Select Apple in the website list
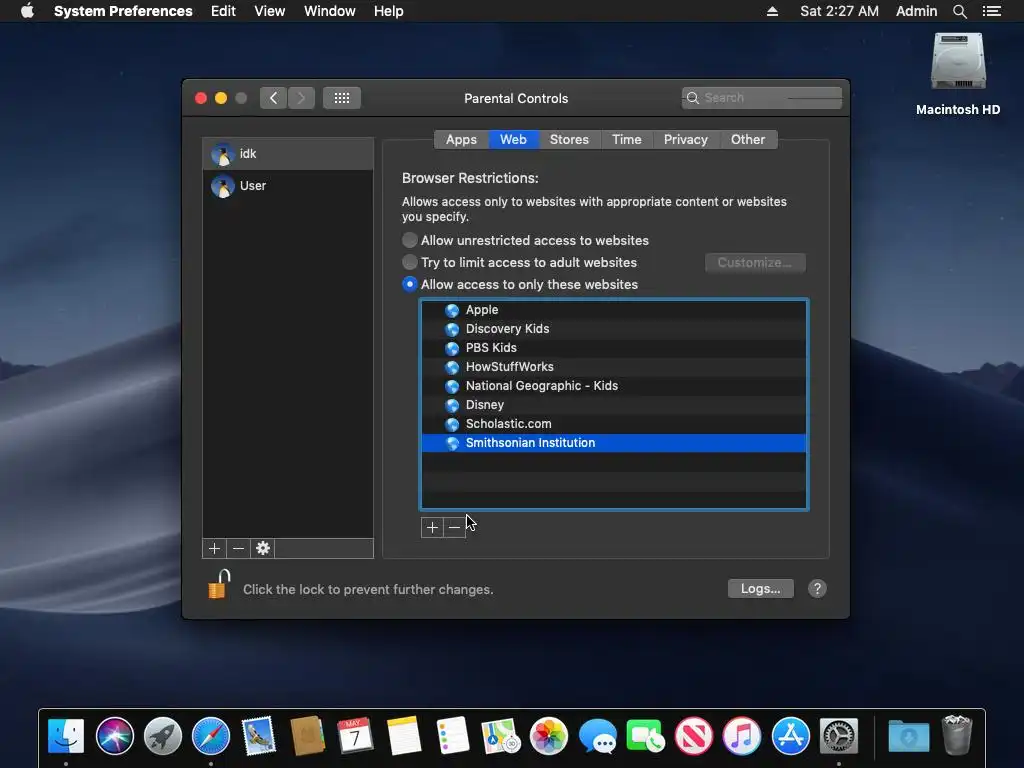Image resolution: width=1024 pixels, height=768 pixels. click(614, 310)
